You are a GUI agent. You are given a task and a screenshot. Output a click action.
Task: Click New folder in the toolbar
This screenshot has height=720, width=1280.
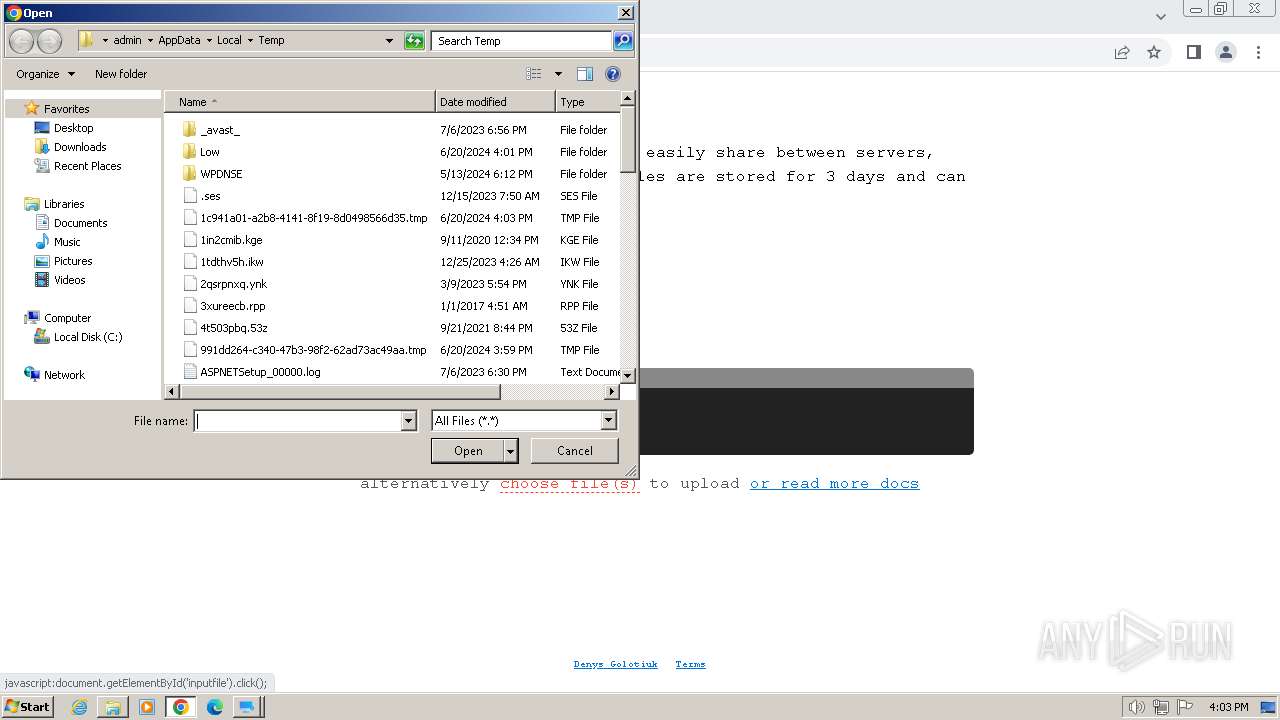click(x=121, y=74)
